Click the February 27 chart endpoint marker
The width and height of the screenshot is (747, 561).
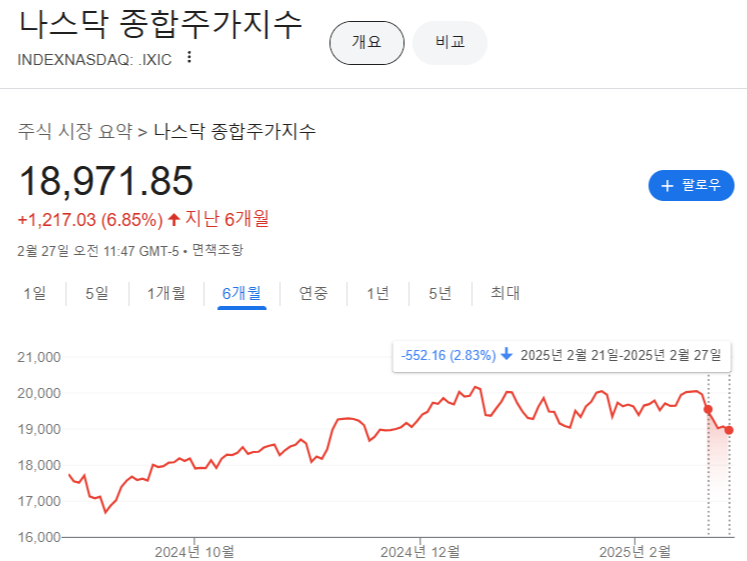pos(729,430)
